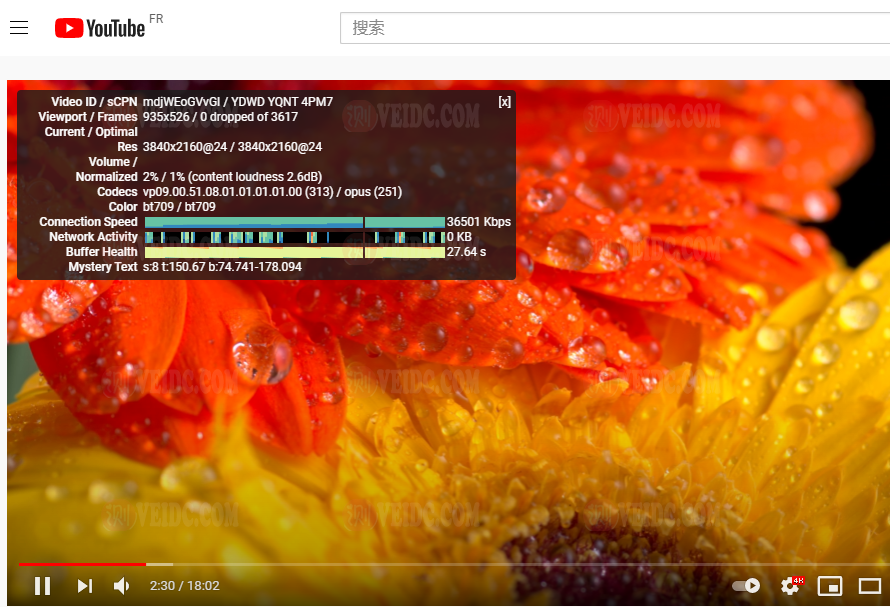Image resolution: width=890 pixels, height=607 pixels.
Task: Select the Video ID mdjWEoGVvGI text
Action: pos(181,102)
